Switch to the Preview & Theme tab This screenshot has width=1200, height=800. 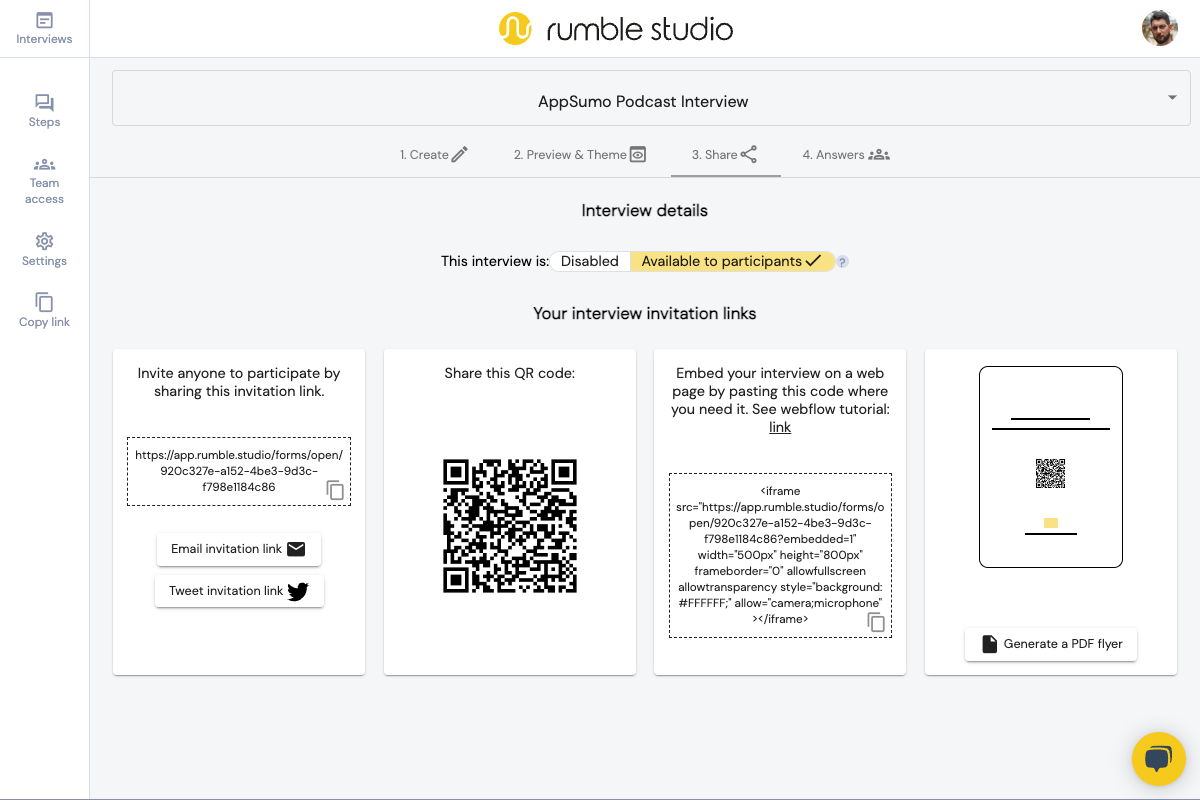click(580, 155)
